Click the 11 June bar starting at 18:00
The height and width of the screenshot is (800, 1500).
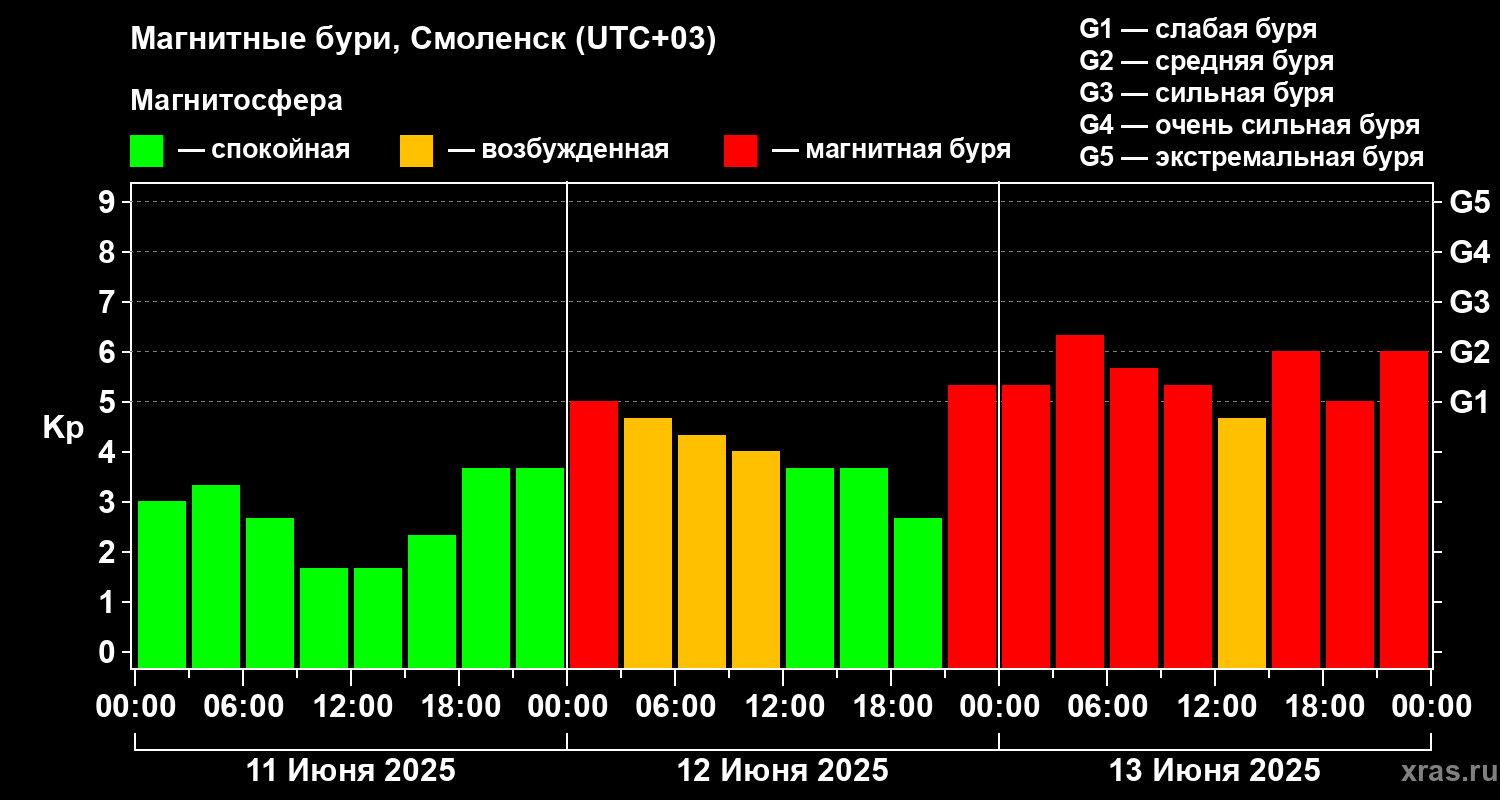(486, 567)
